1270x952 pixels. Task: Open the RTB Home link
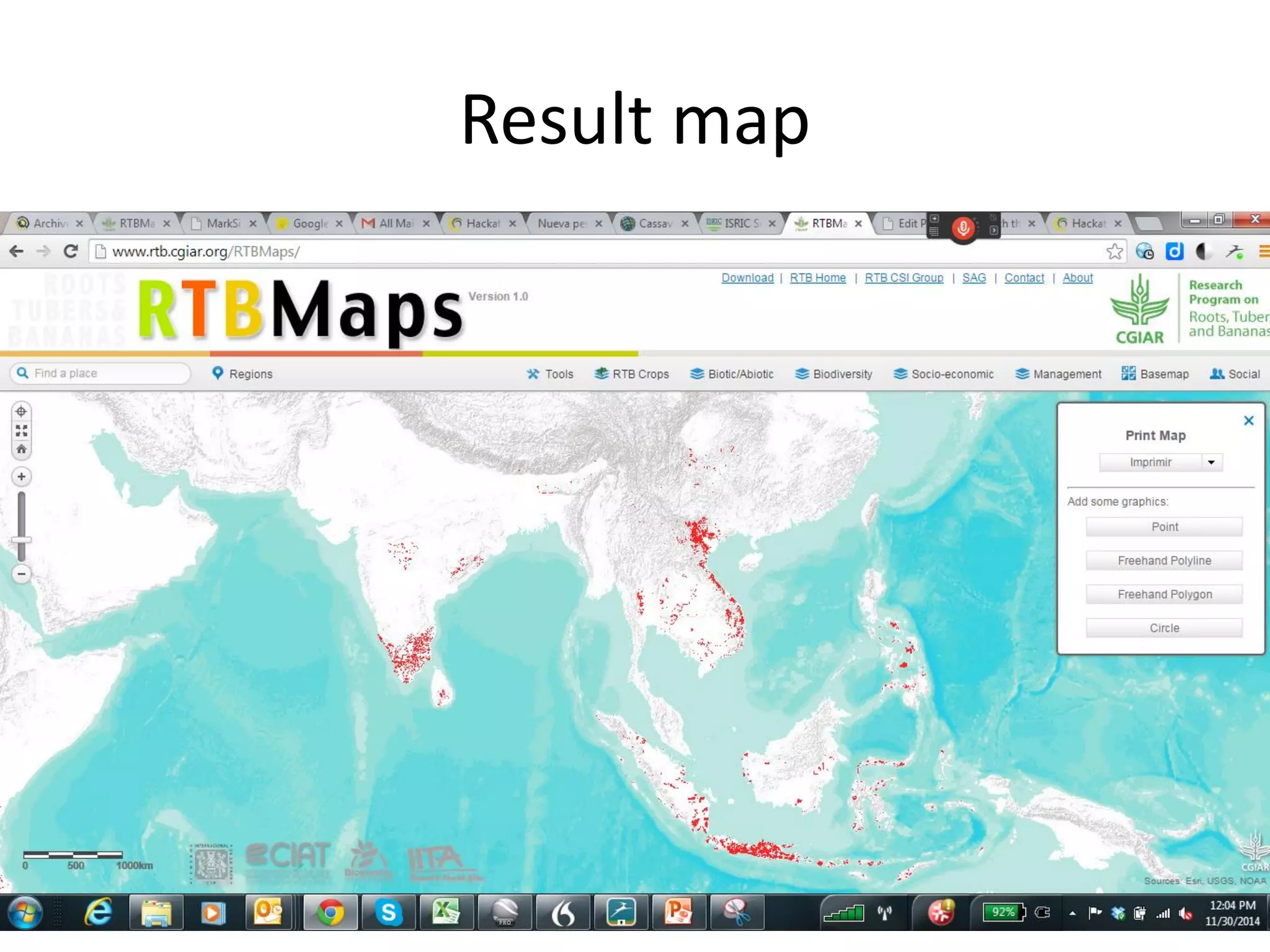[x=817, y=278]
